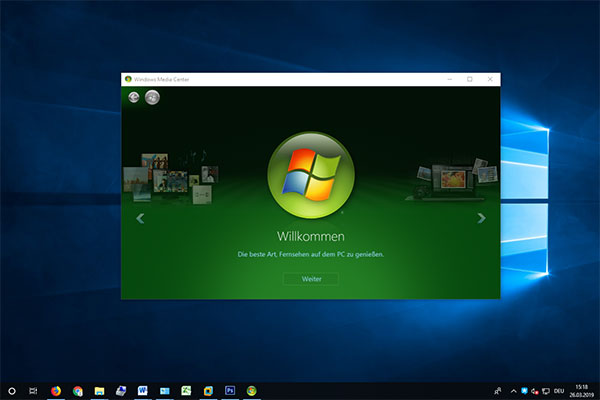Click the laptop pictures thumbnail on right

pyautogui.click(x=452, y=179)
